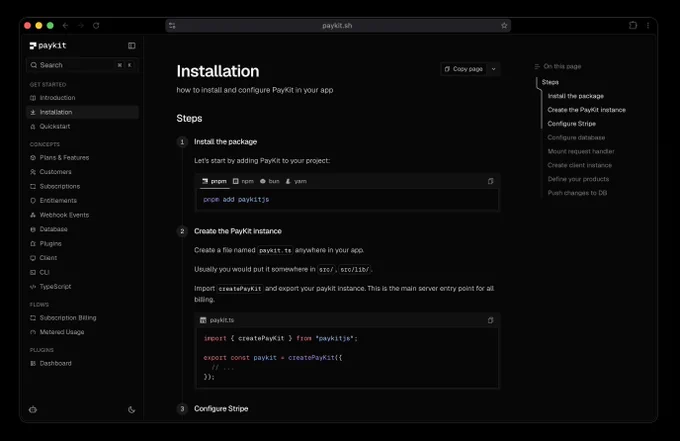The width and height of the screenshot is (680, 441).
Task: Open browser three-dot menu
Action: click(x=648, y=26)
